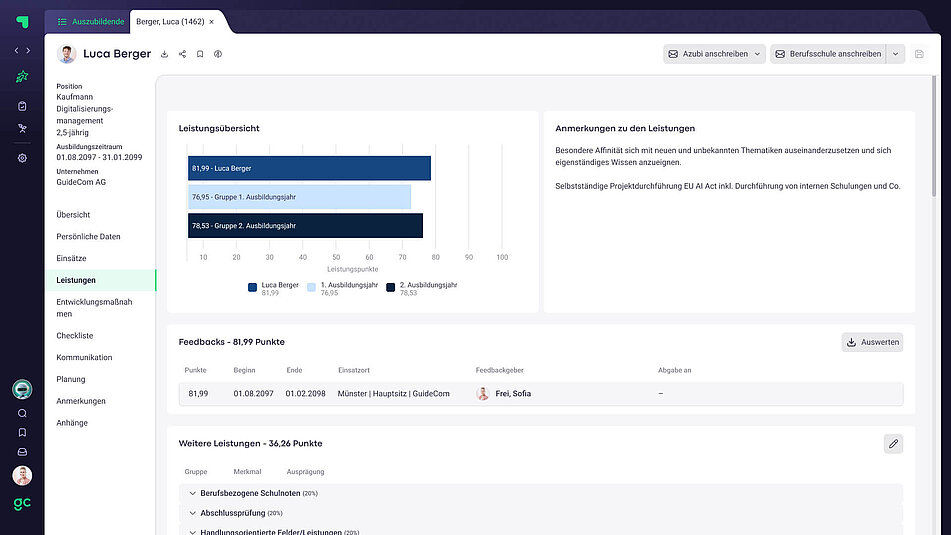This screenshot has width=951, height=535.
Task: Click the Azubi anschreiben button
Action: coord(714,54)
